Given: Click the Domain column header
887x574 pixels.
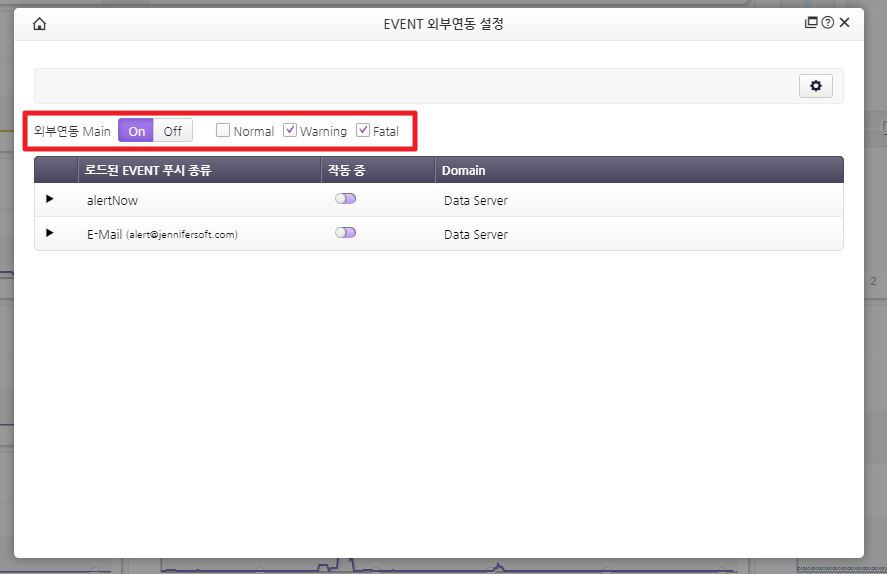Looking at the screenshot, I should (x=464, y=171).
